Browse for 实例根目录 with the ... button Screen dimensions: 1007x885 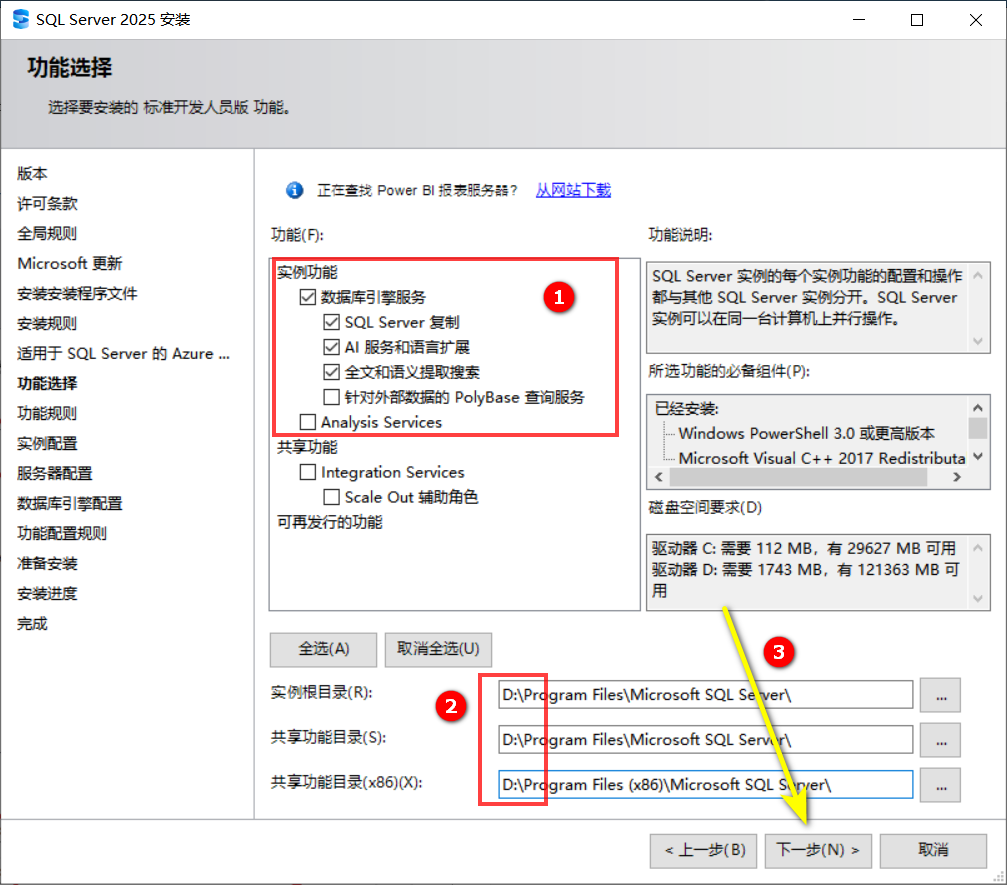[x=940, y=696]
